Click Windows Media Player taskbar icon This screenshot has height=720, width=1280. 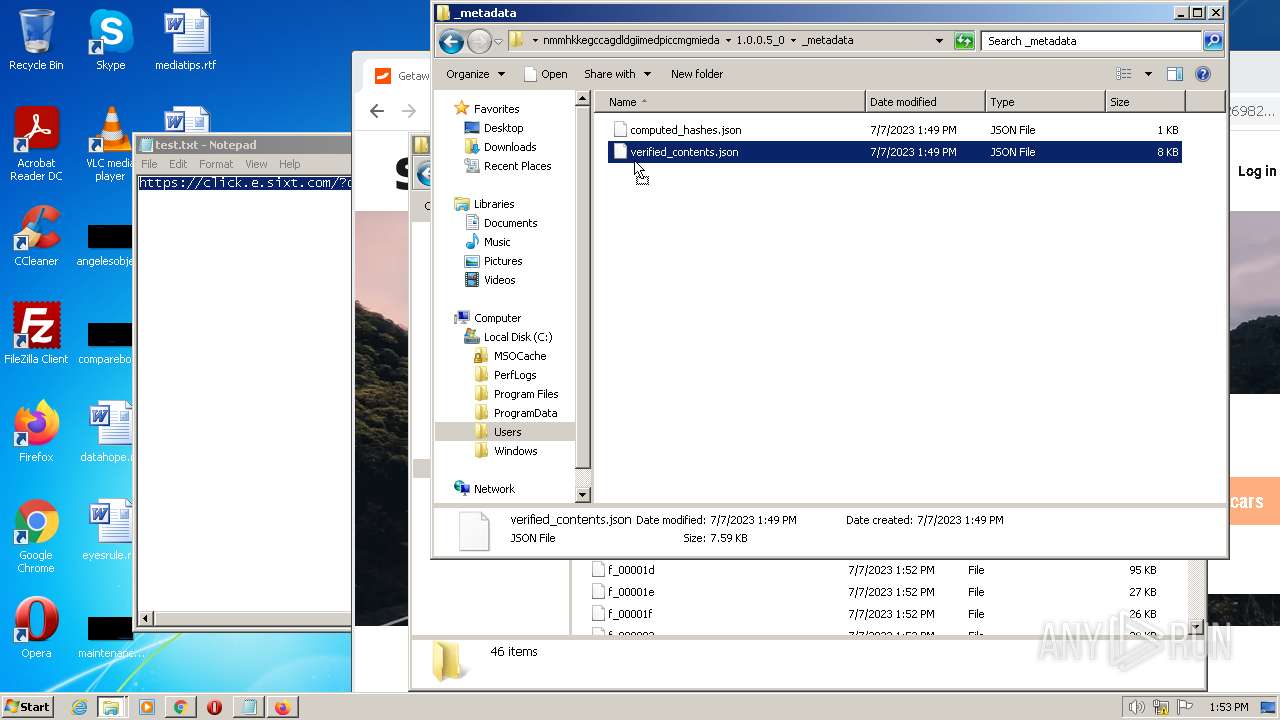[x=146, y=707]
